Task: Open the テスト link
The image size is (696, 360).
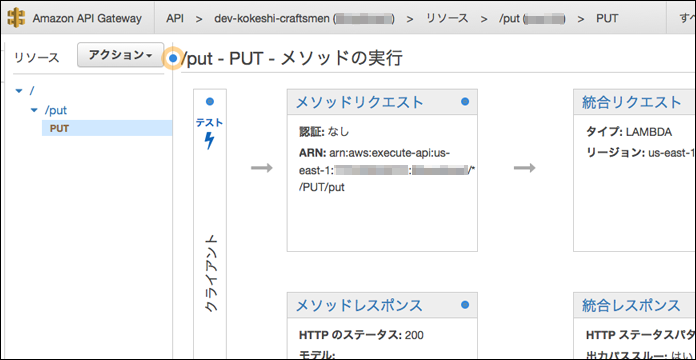Action: [210, 122]
